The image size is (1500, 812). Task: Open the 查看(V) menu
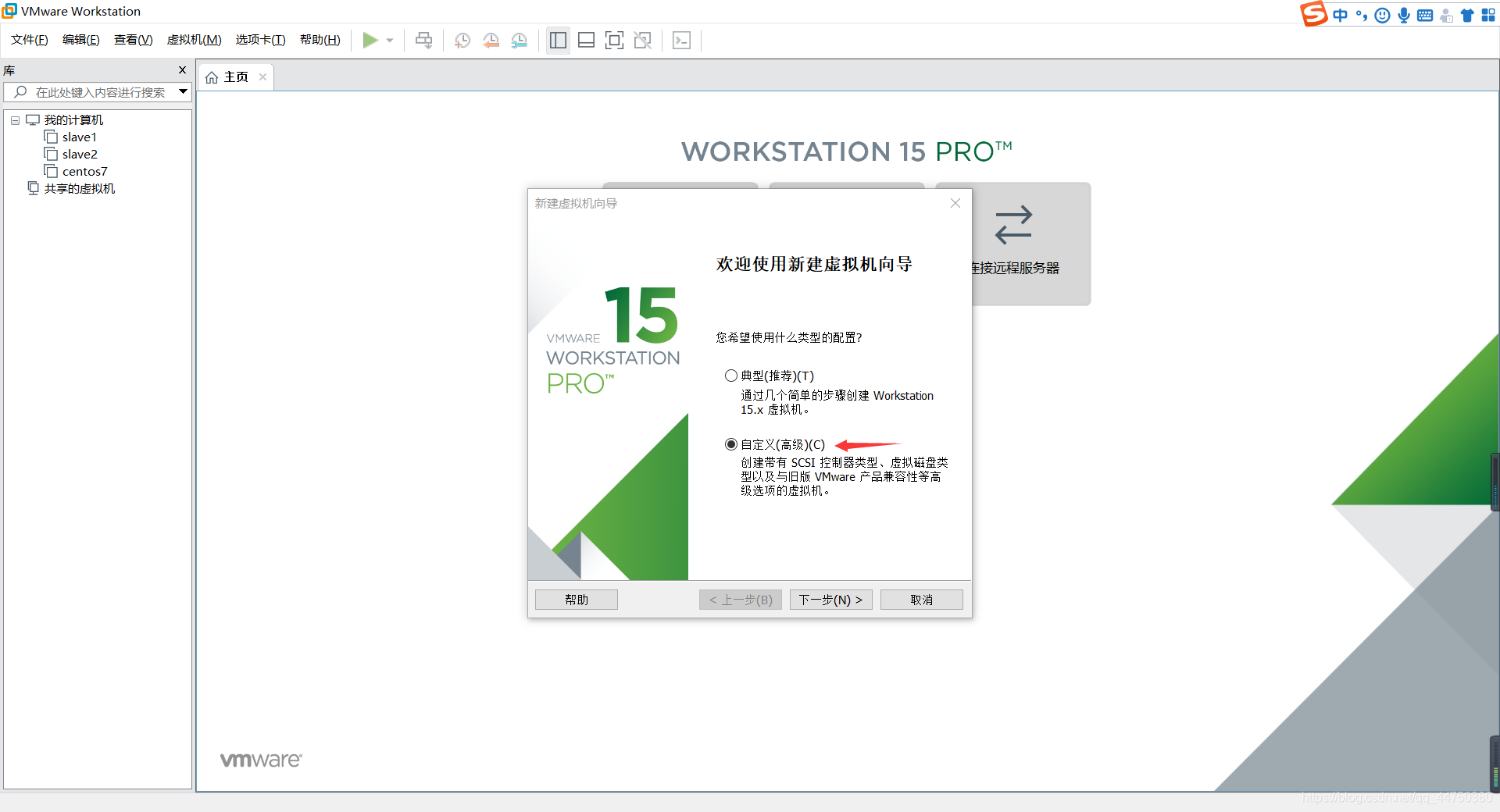coord(134,40)
